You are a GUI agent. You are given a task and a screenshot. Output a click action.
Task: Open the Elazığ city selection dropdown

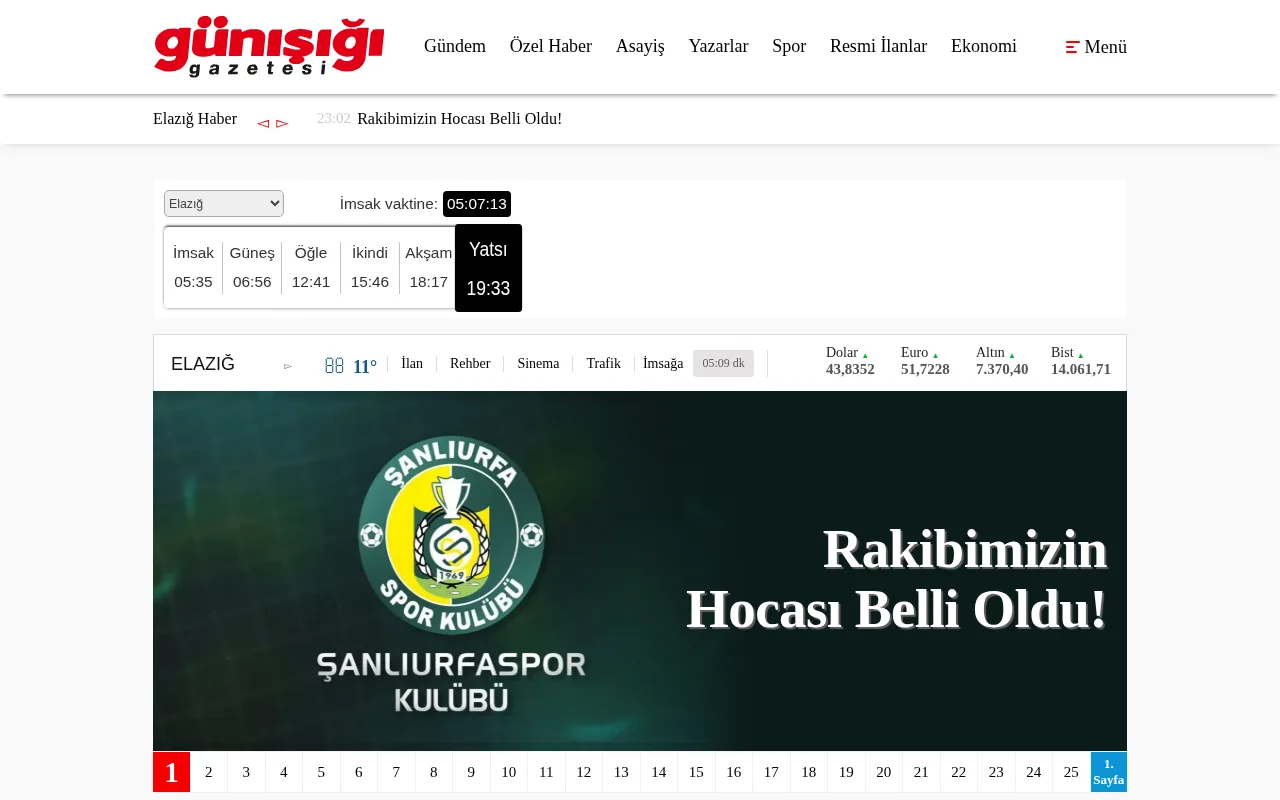(223, 203)
